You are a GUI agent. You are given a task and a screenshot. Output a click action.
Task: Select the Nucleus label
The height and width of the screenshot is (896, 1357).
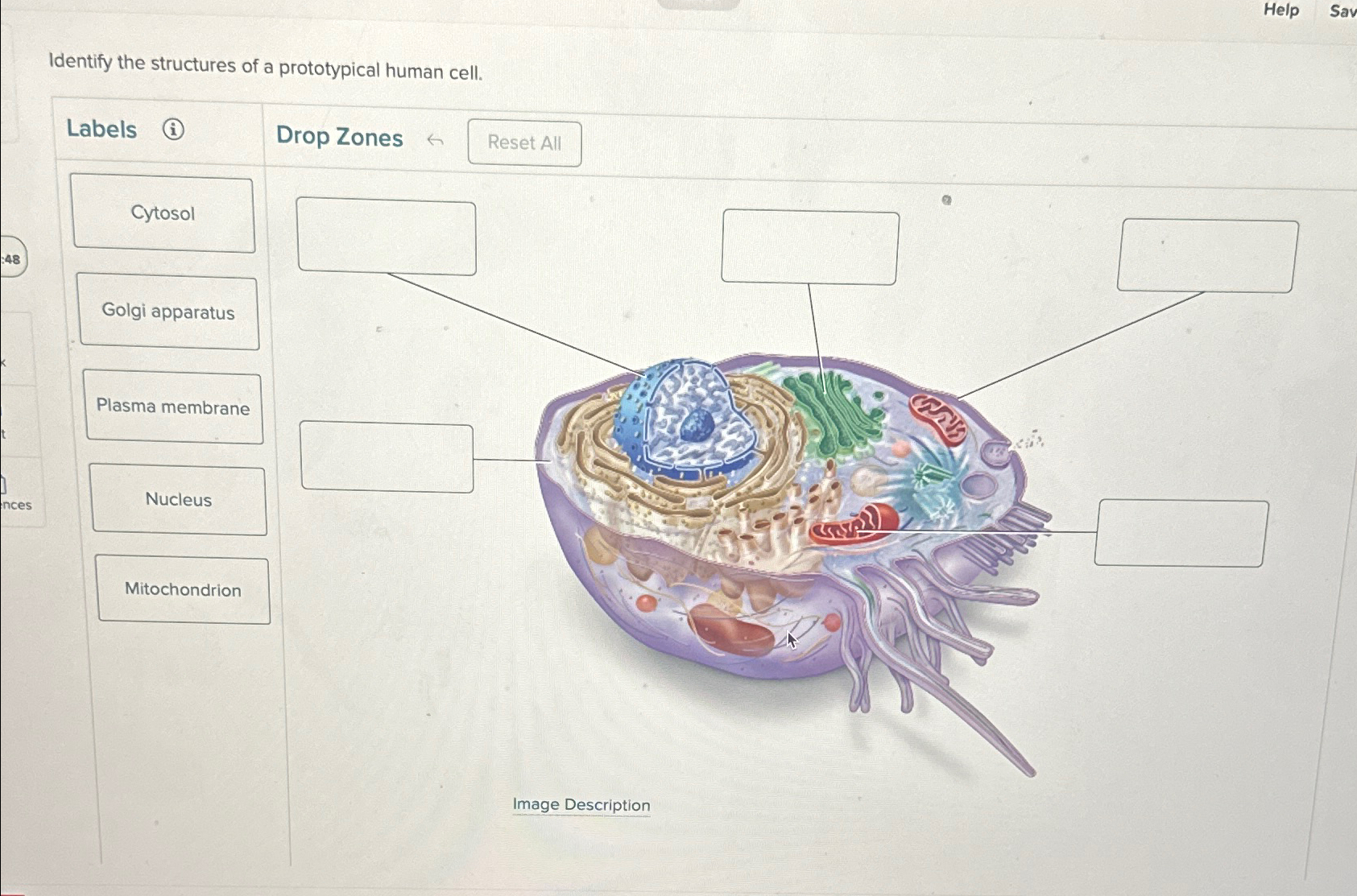pos(179,499)
